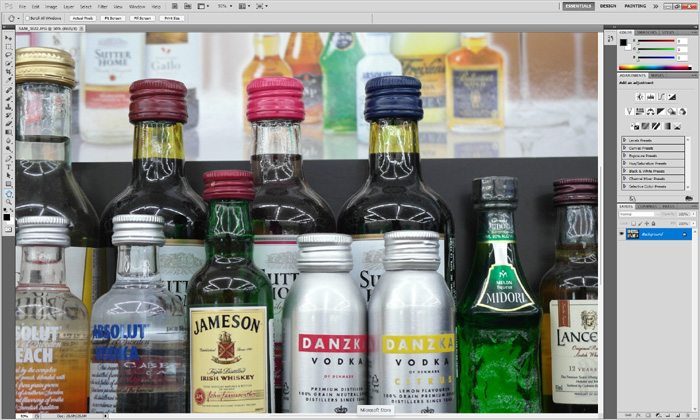Viewport: 700px width, 420px height.
Task: Select the Quick Selection tool
Action: click(x=8, y=64)
